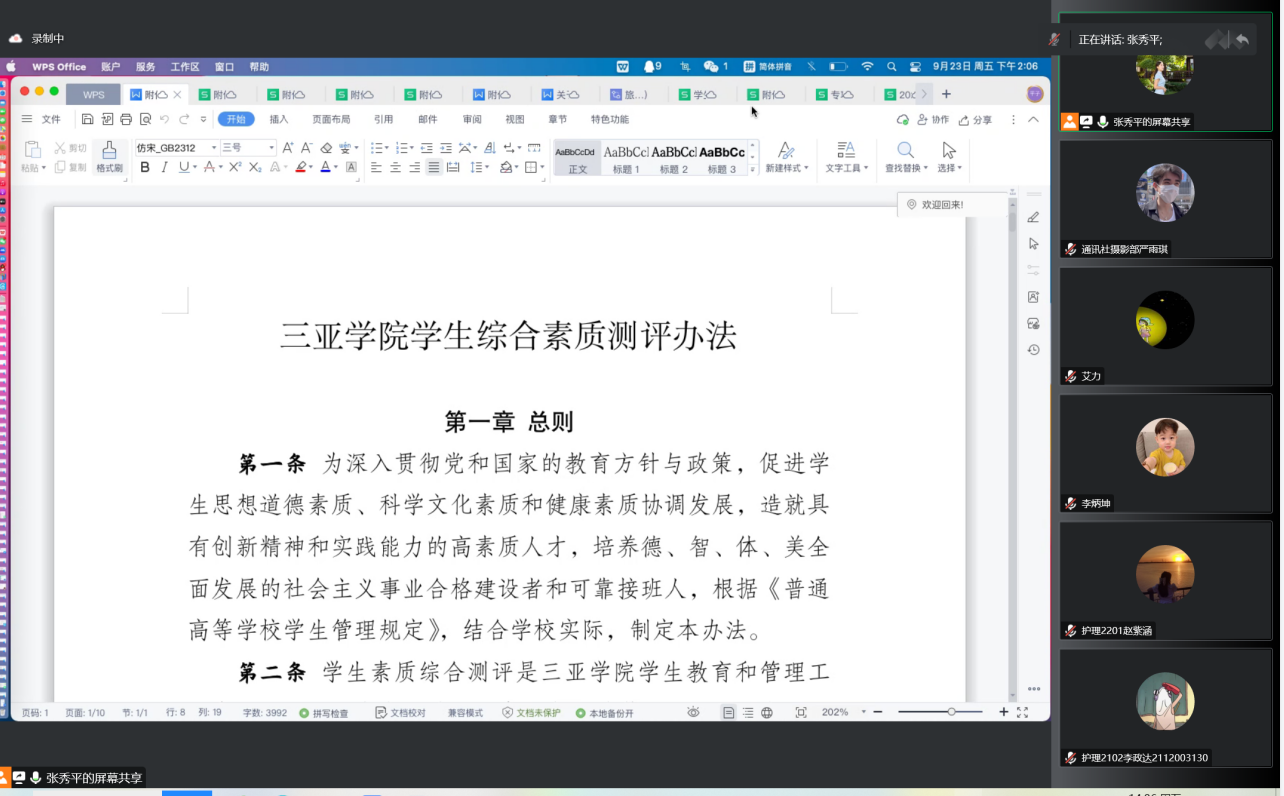The image size is (1284, 796).
Task: Click the print icon in quick toolbar
Action: tap(126, 119)
